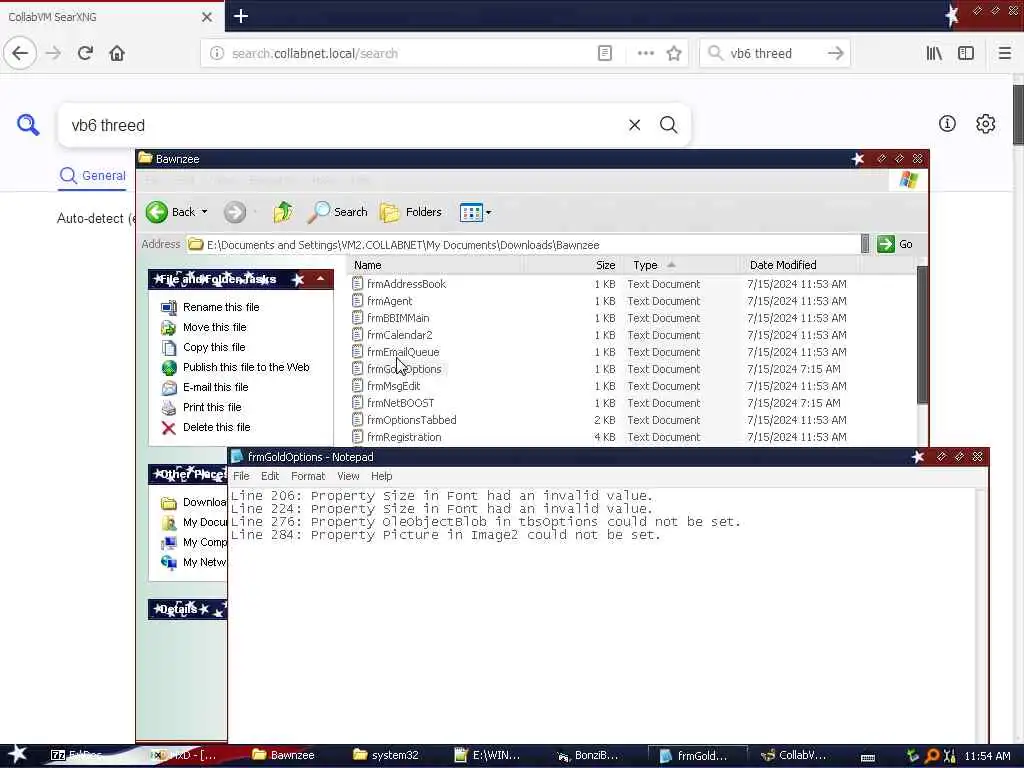
Task: Reload the Firefox page
Action: 85,53
